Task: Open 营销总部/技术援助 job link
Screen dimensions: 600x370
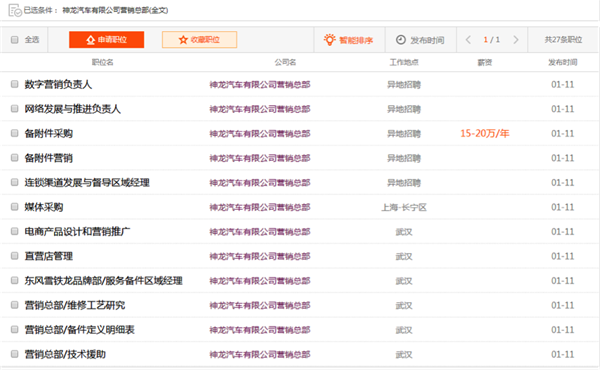Action: (x=65, y=354)
